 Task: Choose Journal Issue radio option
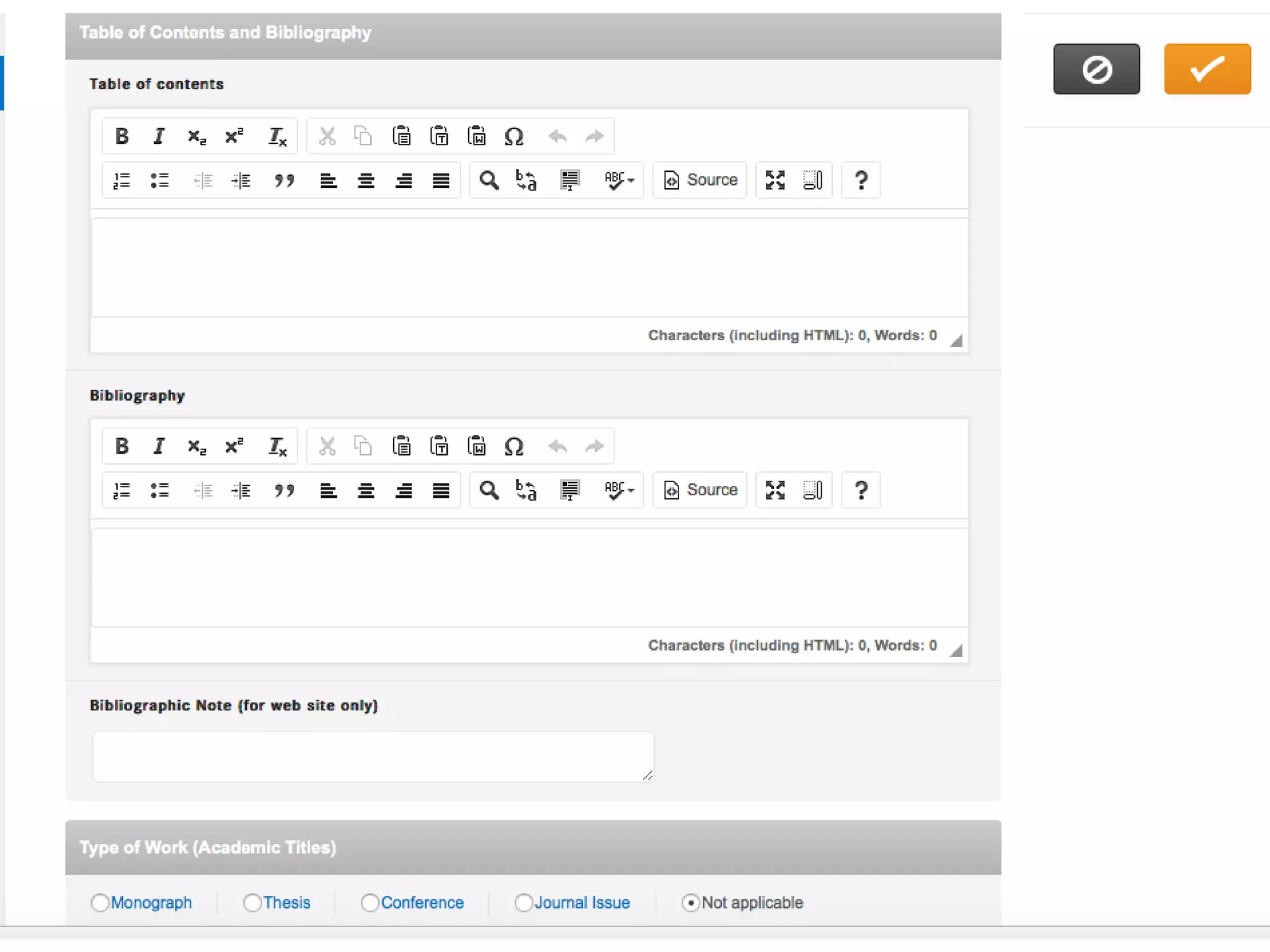[x=523, y=902]
